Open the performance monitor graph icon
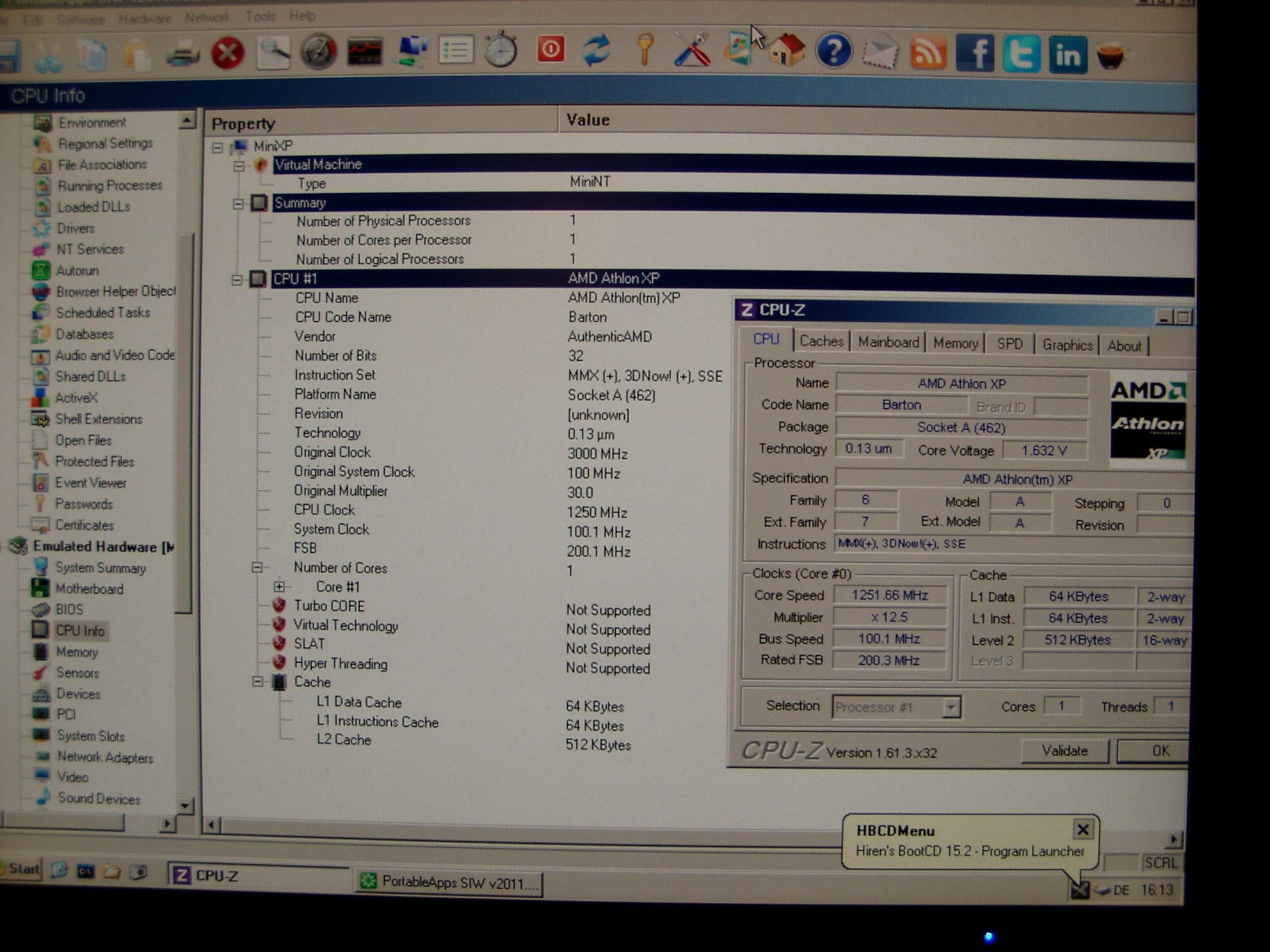The width and height of the screenshot is (1270, 952). pos(365,51)
